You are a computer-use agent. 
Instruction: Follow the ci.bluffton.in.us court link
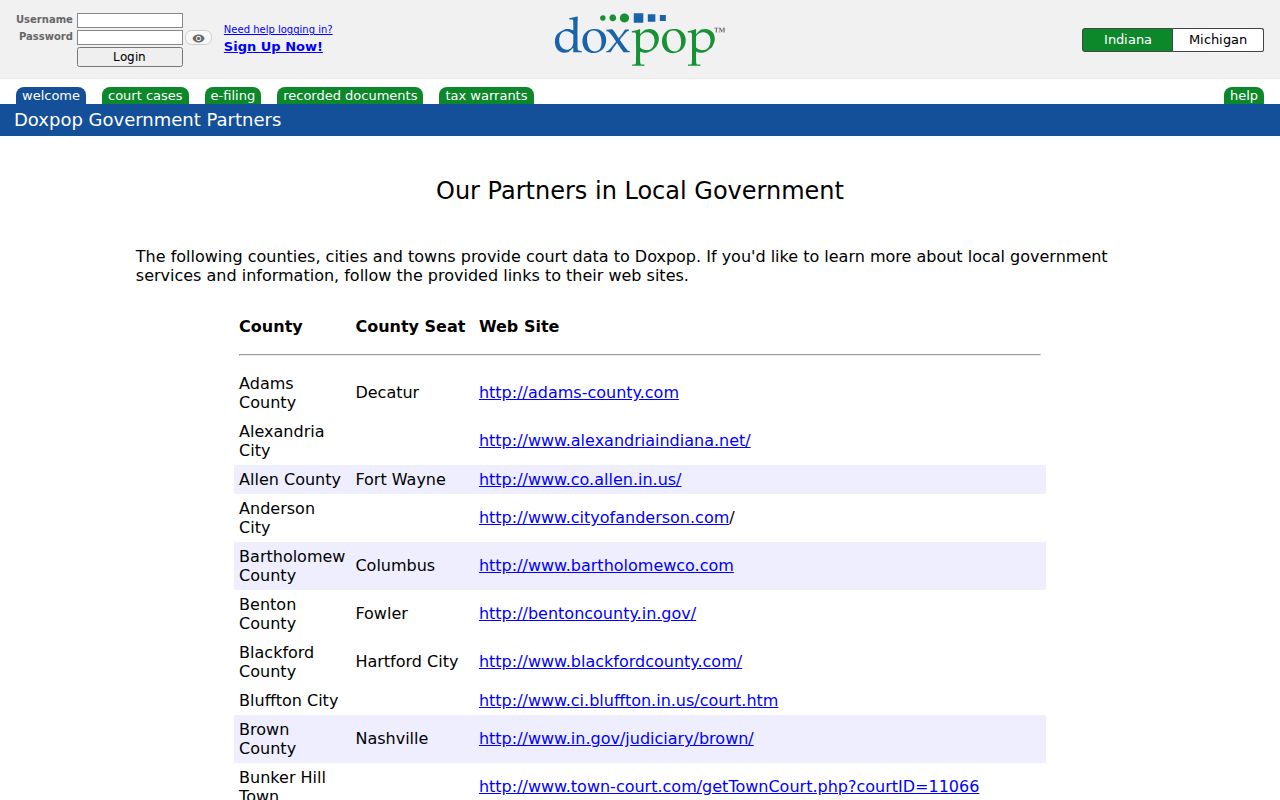point(628,701)
